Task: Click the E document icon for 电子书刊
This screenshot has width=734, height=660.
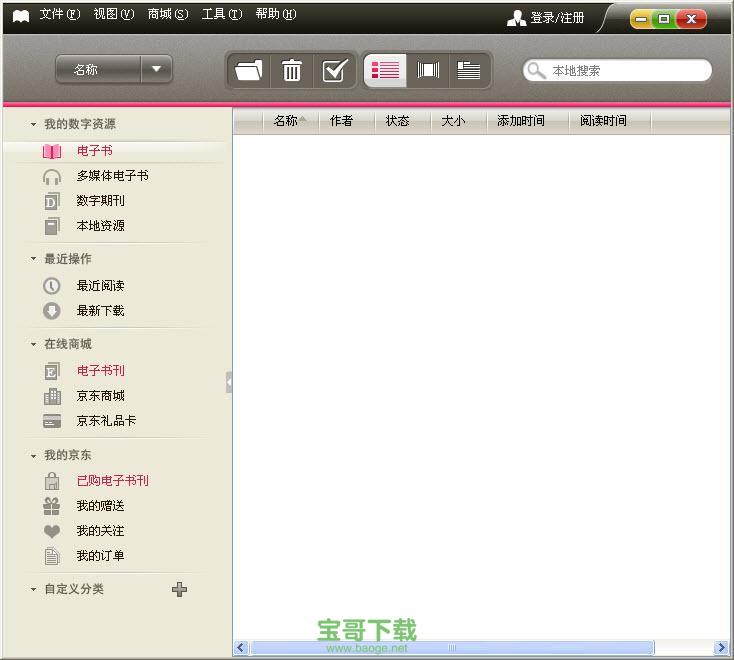Action: click(x=52, y=371)
